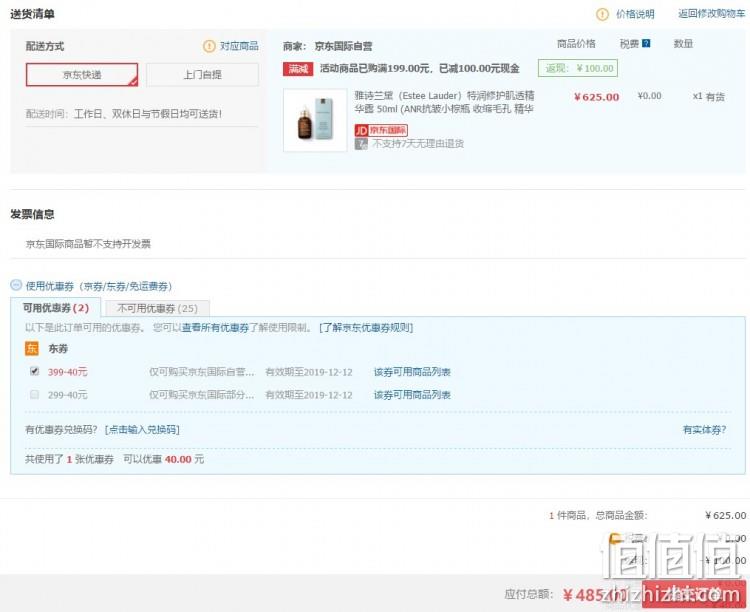Open the 对应商品 link

pos(239,46)
